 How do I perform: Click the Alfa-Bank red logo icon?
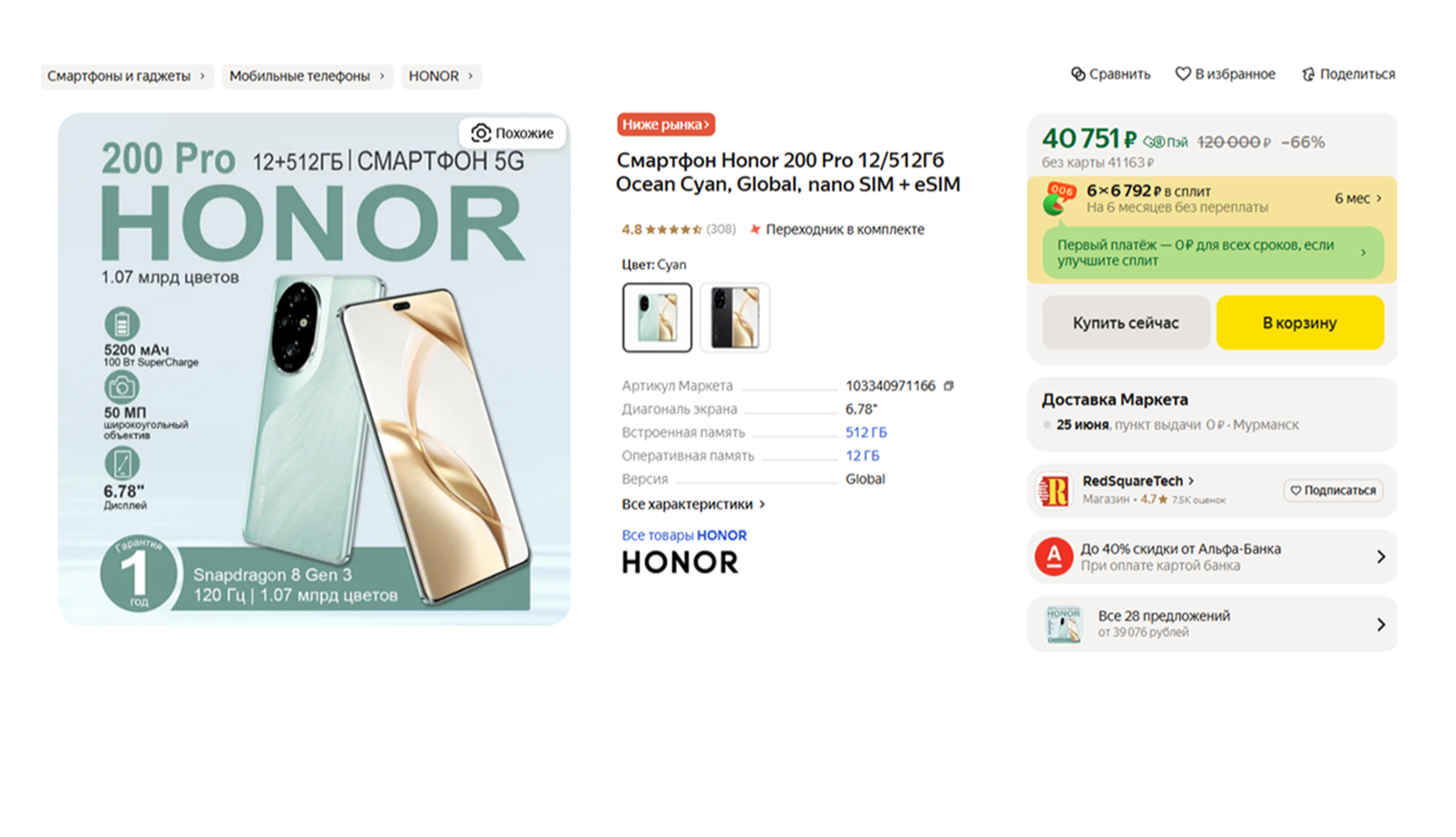pos(1054,556)
